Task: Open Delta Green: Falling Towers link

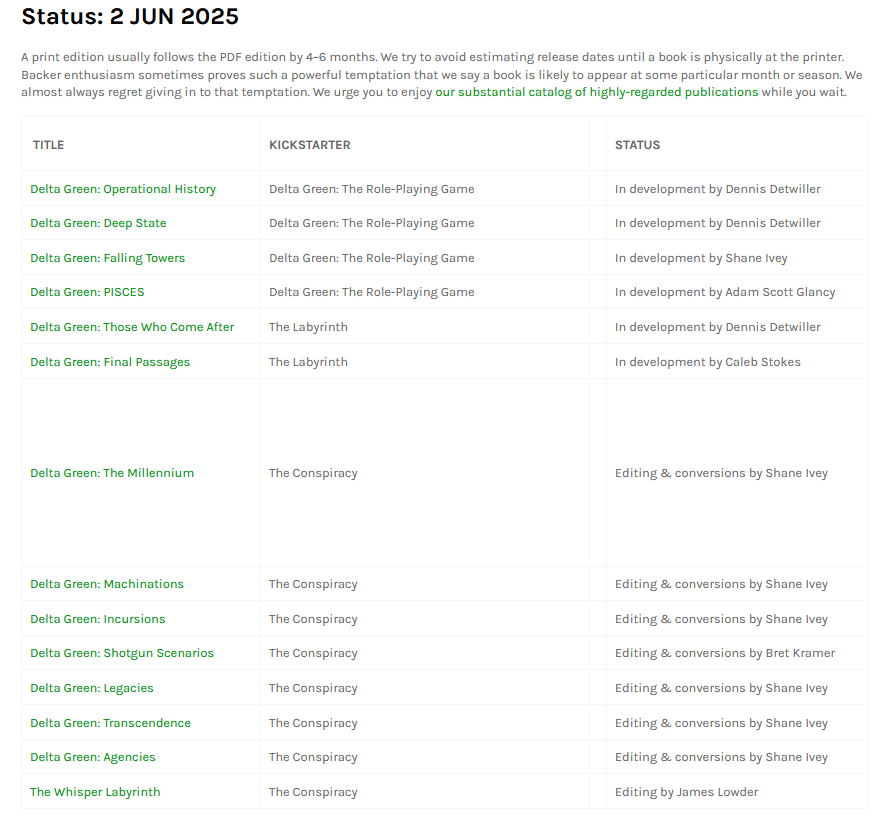Action: point(107,258)
